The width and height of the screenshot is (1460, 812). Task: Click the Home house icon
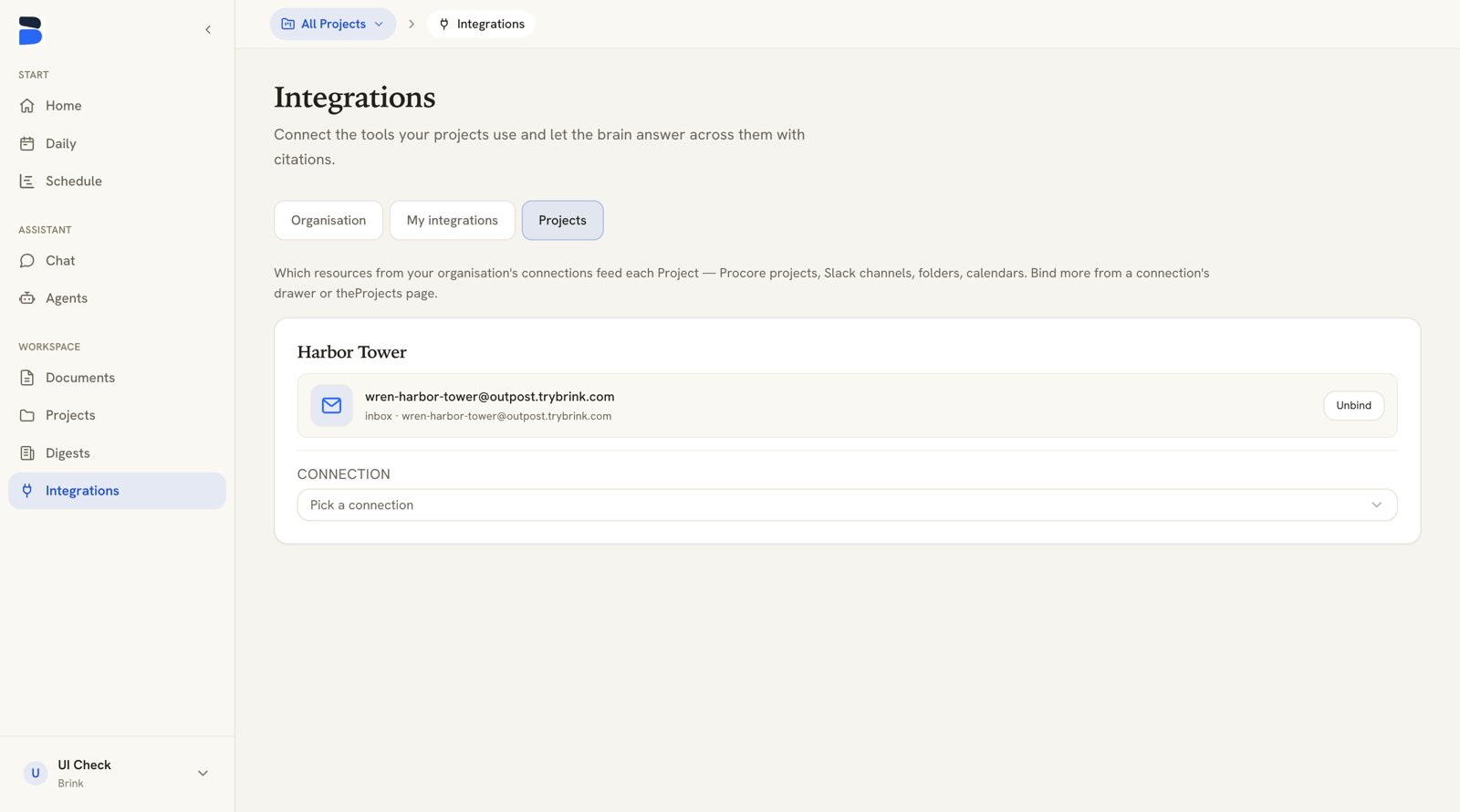27,106
